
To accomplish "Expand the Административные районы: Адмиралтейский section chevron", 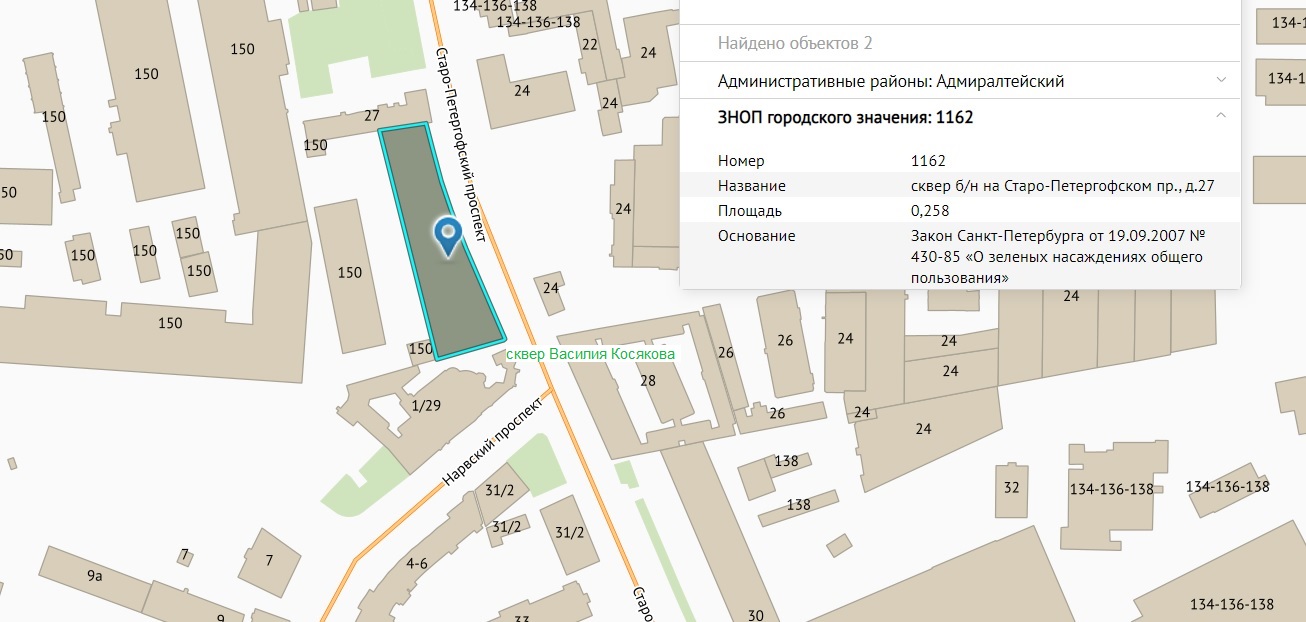I will pos(1221,81).
